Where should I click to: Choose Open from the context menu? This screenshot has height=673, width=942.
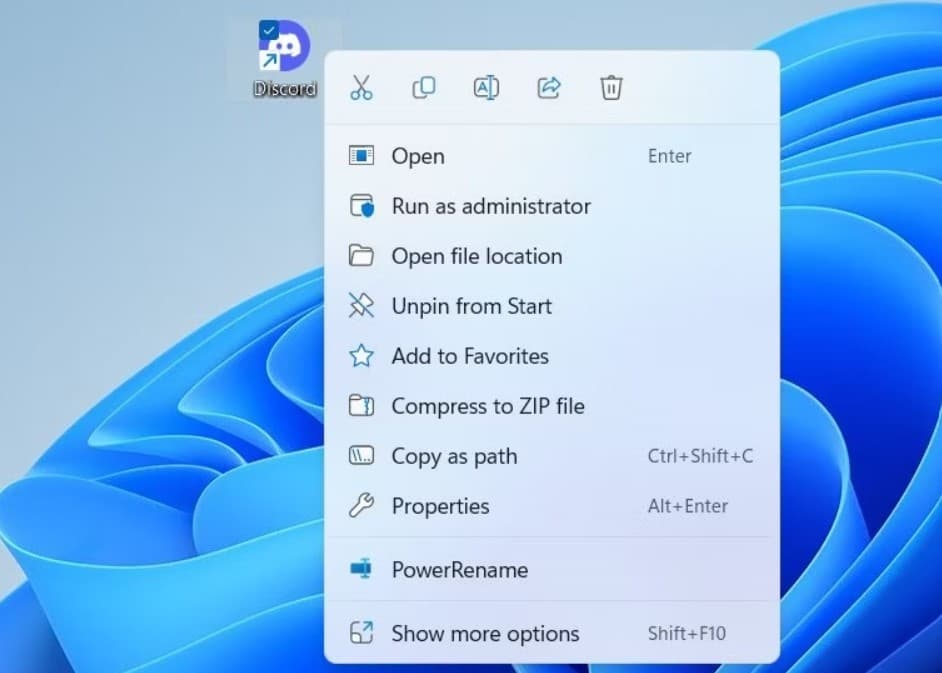point(418,156)
